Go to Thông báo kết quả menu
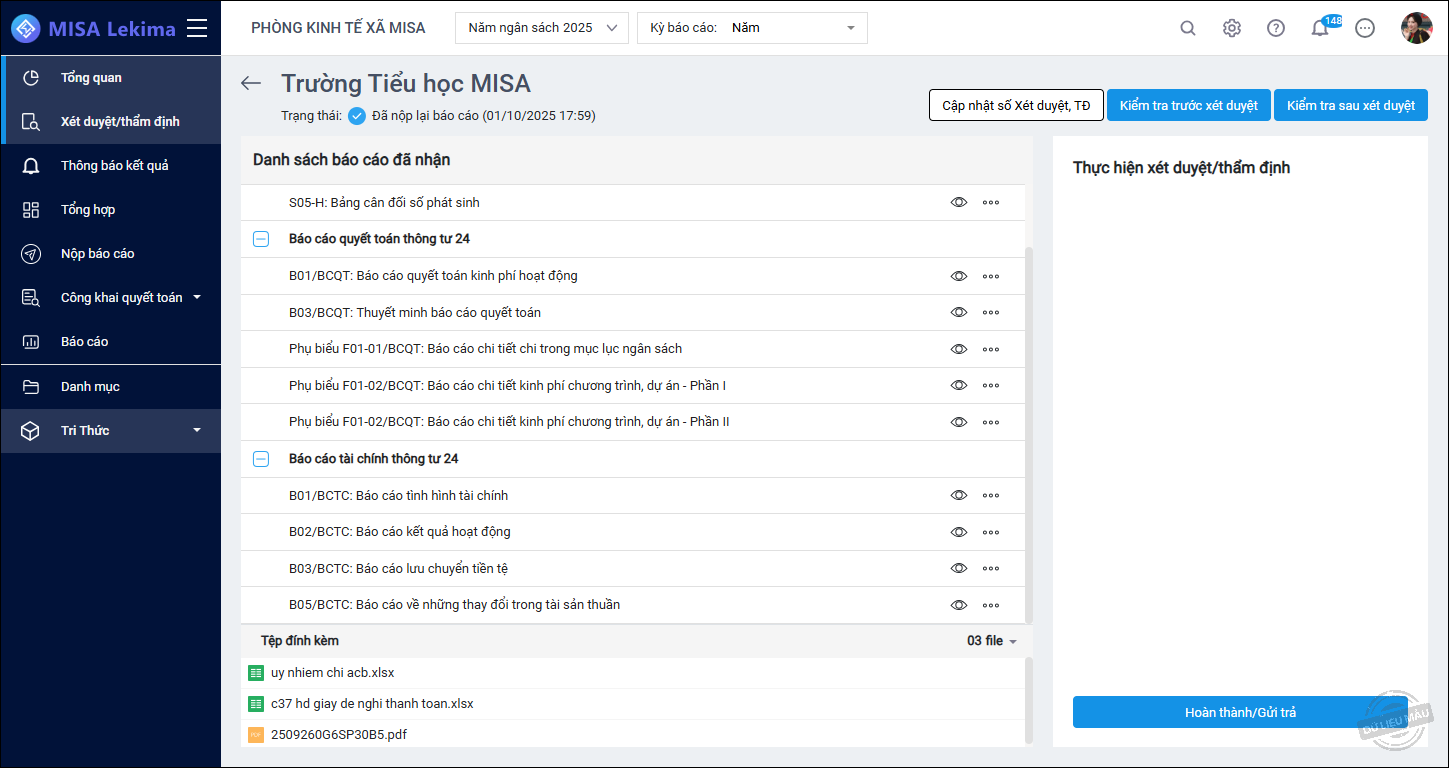 (x=114, y=166)
